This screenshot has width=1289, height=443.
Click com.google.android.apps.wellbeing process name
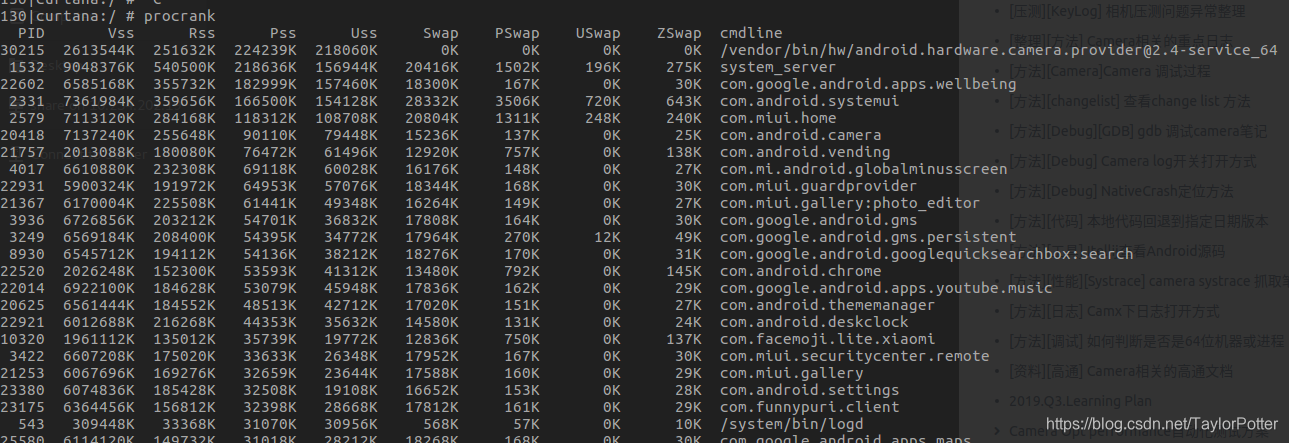click(x=868, y=84)
